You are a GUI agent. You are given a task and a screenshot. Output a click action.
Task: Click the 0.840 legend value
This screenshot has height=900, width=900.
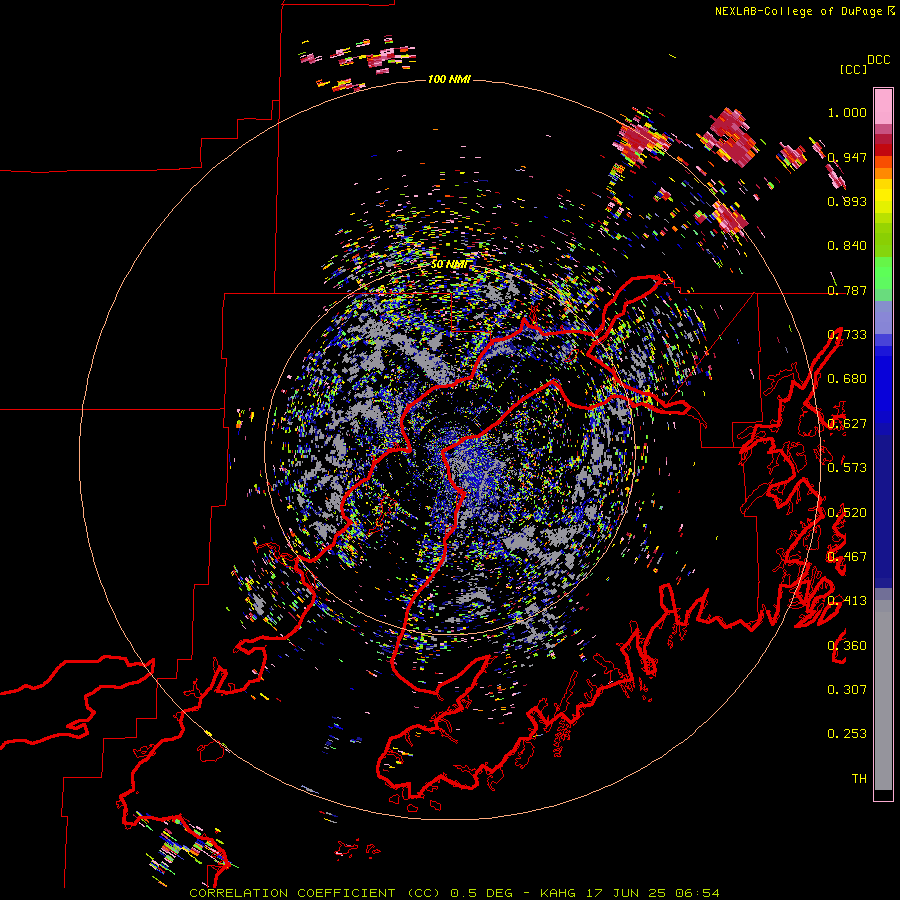pyautogui.click(x=847, y=246)
